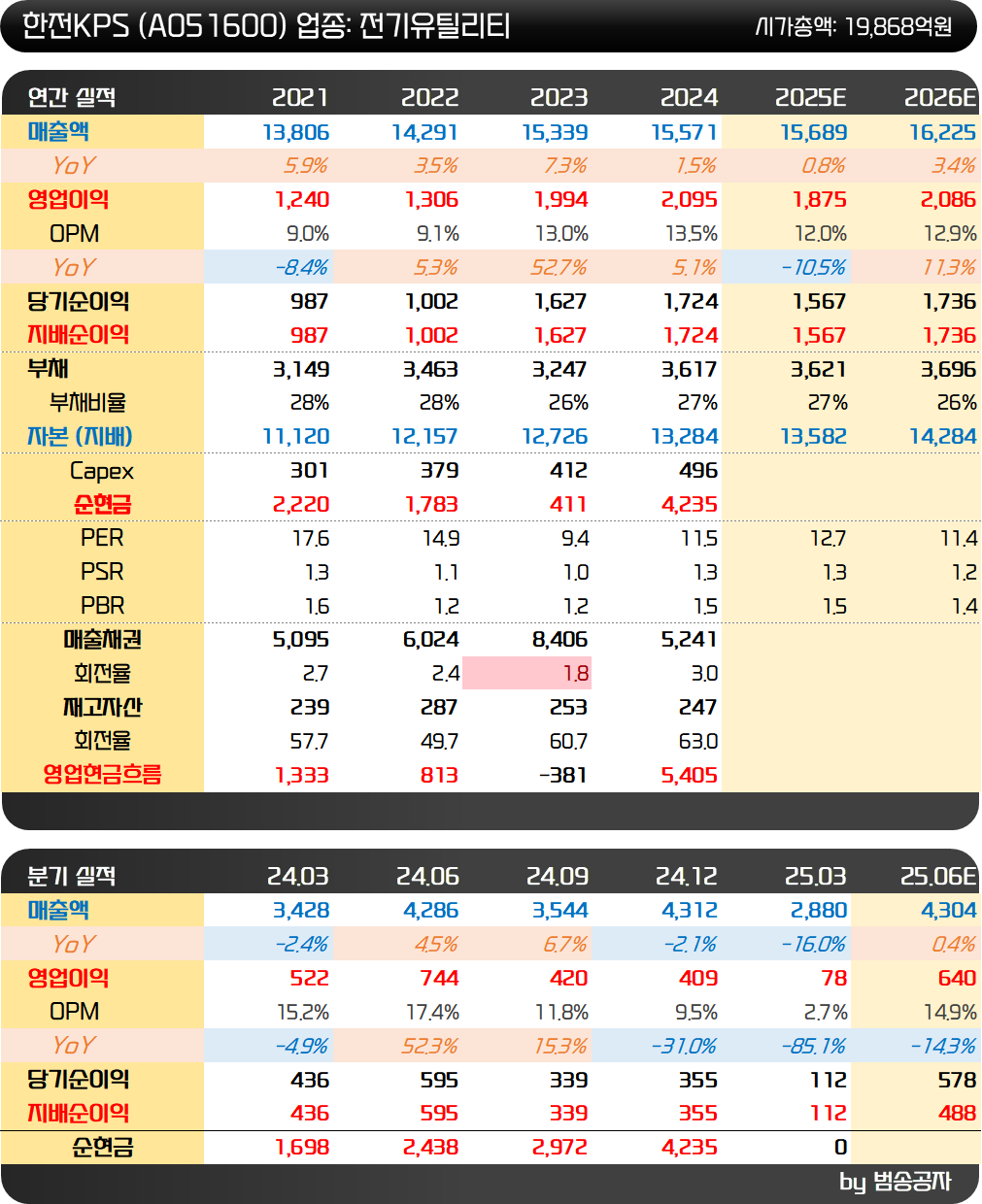This screenshot has height=1204, width=982.
Task: Click the annual 지배순이익 value 1,724
Action: tap(691, 335)
